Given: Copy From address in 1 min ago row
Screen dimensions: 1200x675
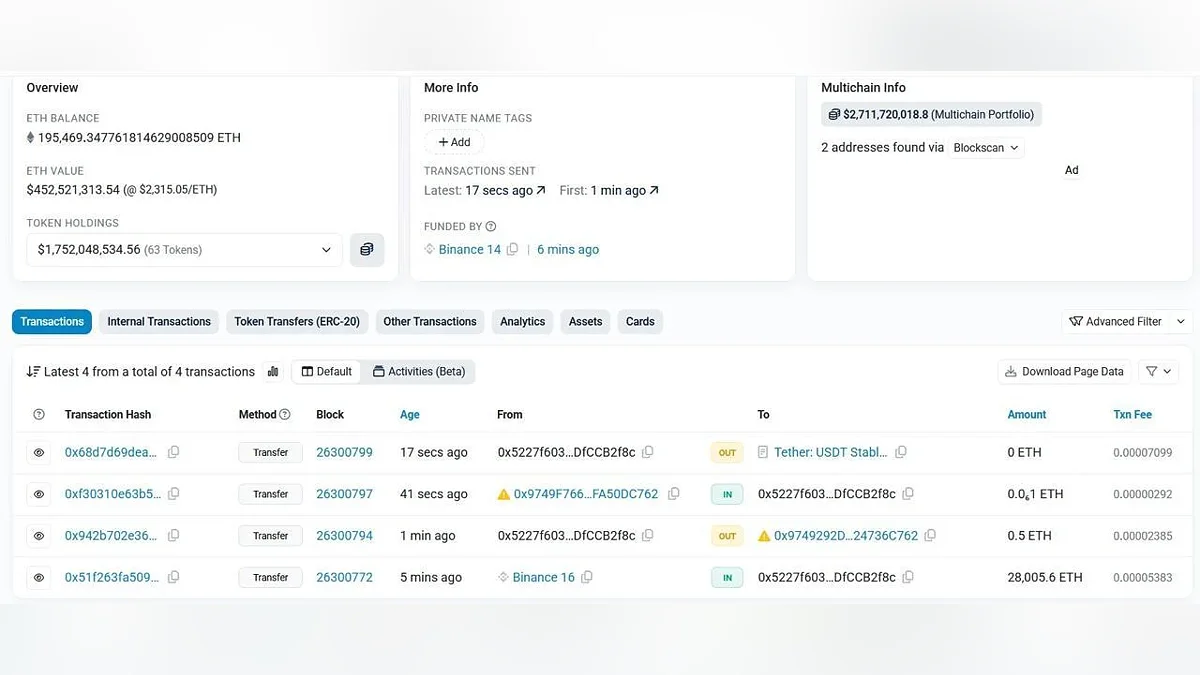Looking at the screenshot, I should [x=648, y=536].
